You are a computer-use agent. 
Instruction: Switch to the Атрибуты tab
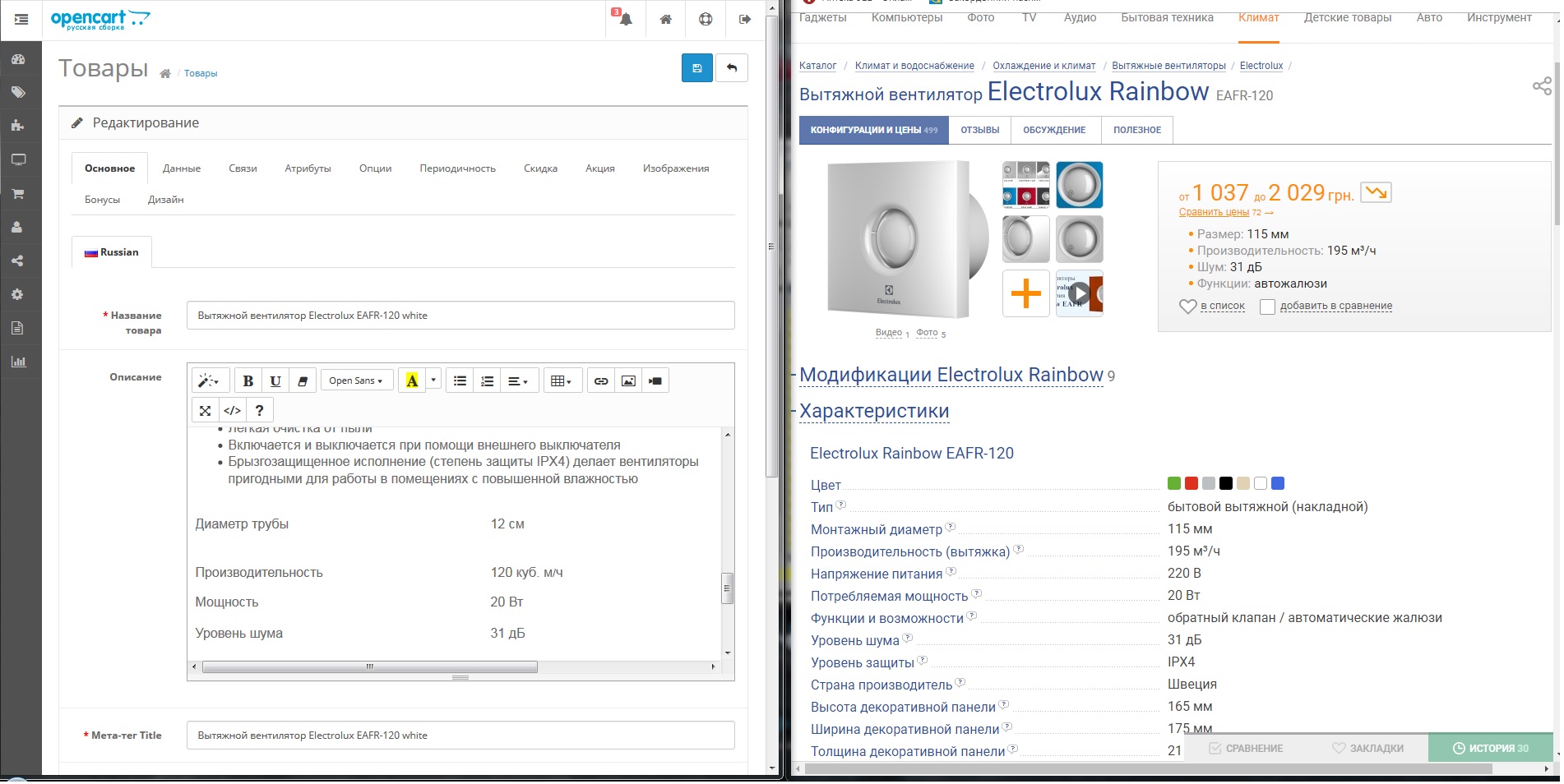(308, 168)
